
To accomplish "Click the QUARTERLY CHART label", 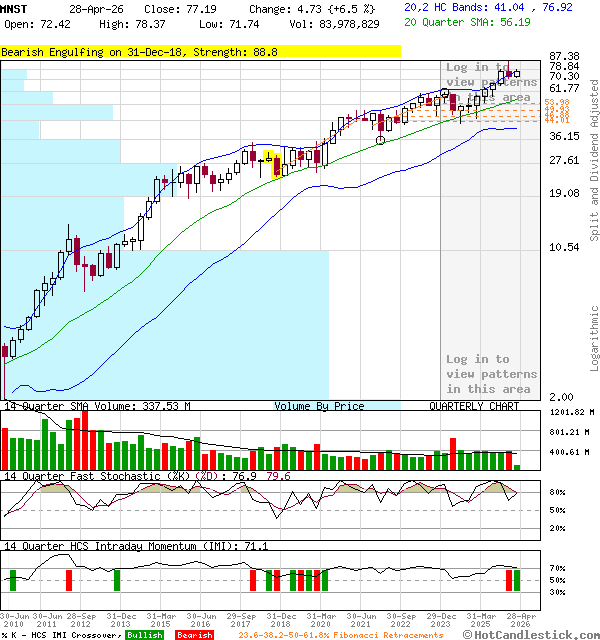I will tap(474, 406).
